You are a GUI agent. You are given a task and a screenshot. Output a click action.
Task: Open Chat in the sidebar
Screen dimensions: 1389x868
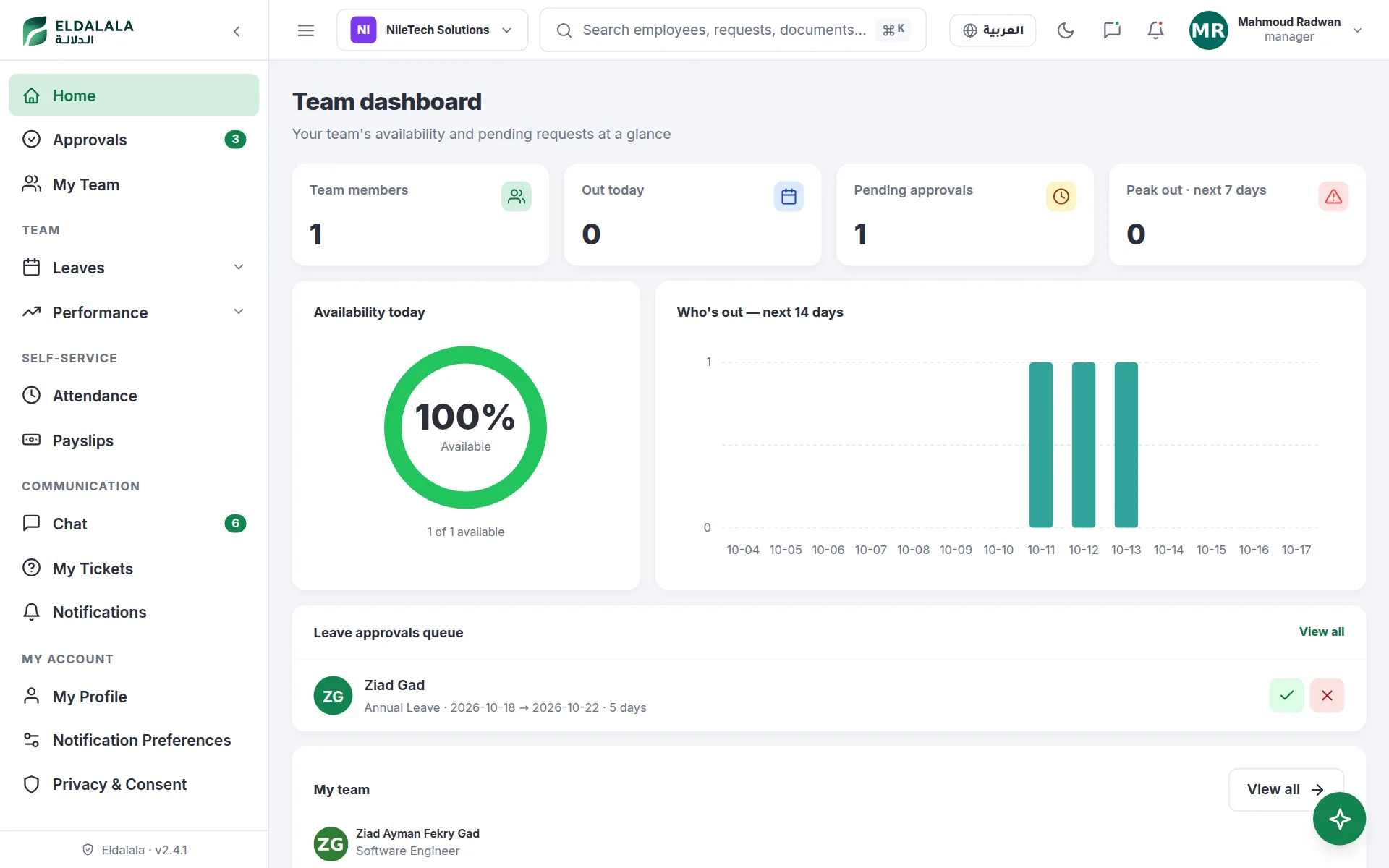[134, 524]
